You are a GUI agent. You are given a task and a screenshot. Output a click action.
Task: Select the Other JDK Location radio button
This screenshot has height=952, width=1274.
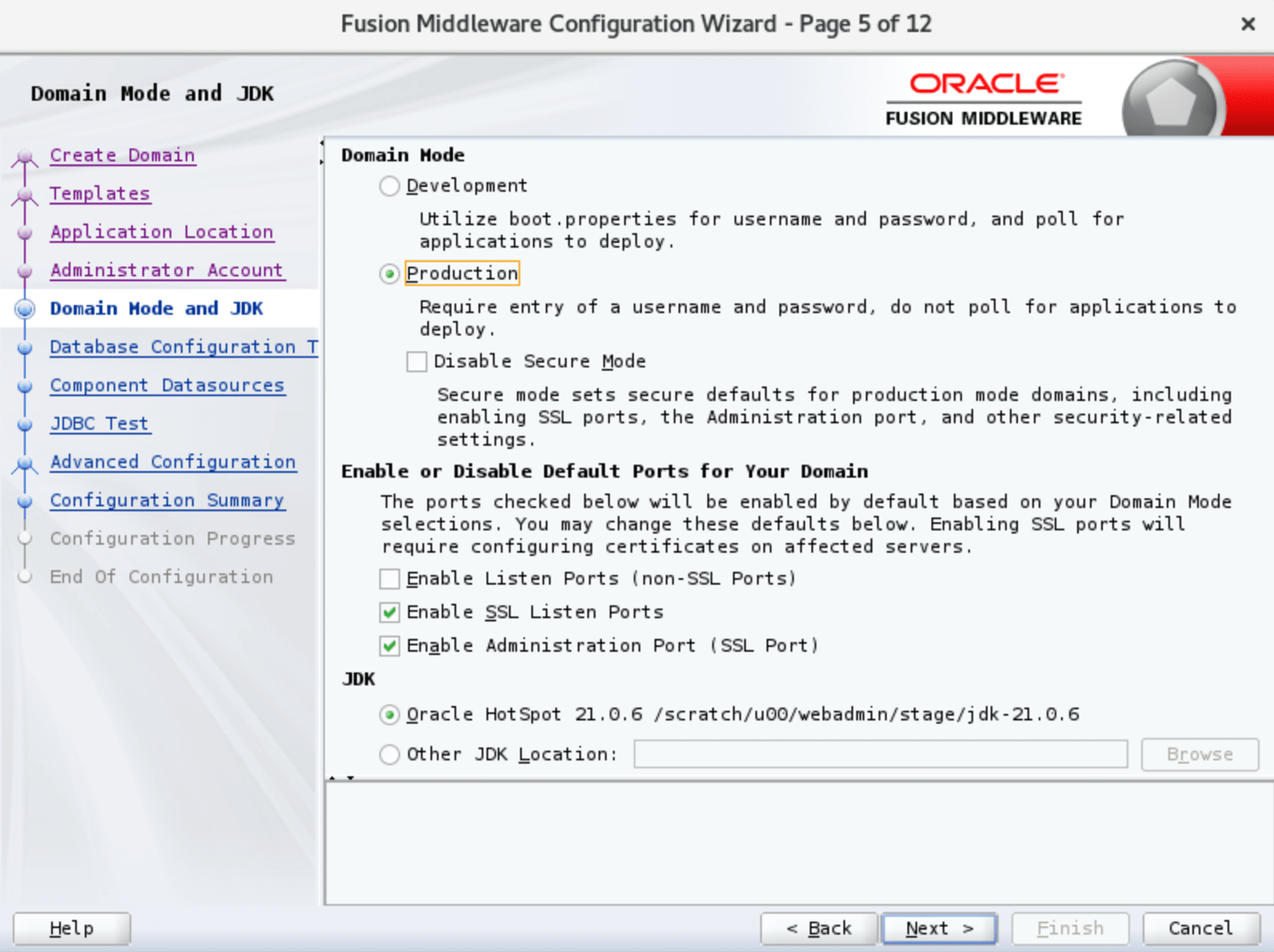coord(389,755)
